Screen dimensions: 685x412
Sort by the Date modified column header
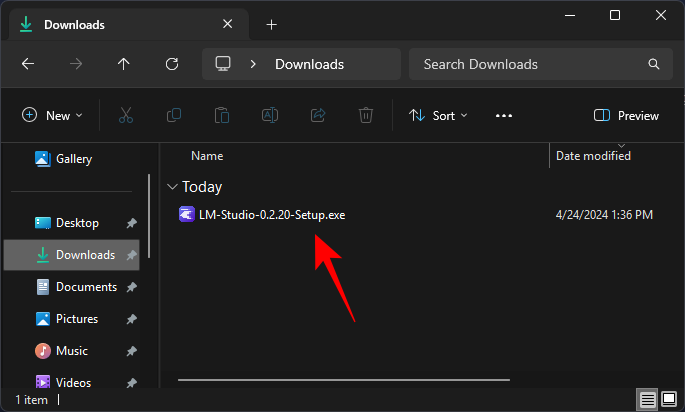(593, 156)
